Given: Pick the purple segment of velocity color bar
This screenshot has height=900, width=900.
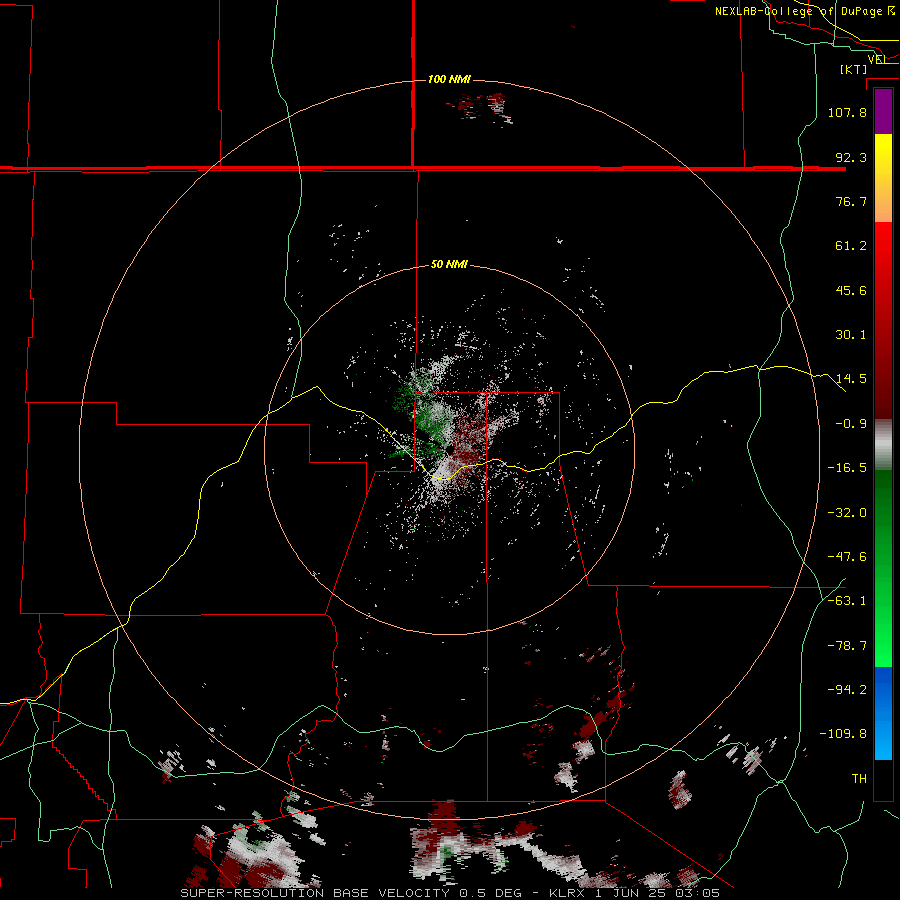Looking at the screenshot, I should [x=883, y=112].
